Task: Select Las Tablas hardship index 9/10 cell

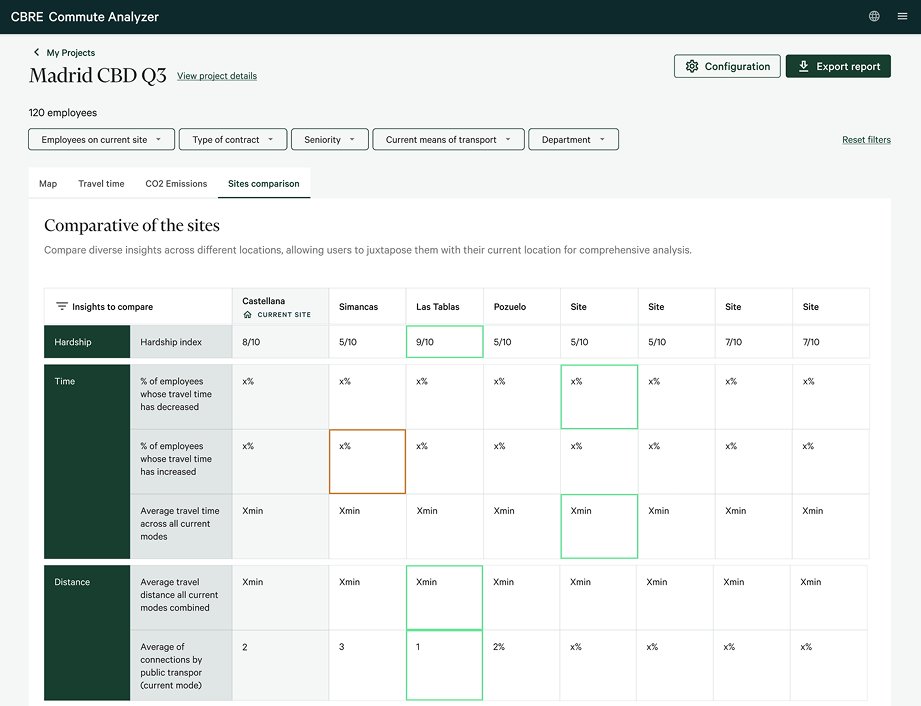Action: coord(445,342)
